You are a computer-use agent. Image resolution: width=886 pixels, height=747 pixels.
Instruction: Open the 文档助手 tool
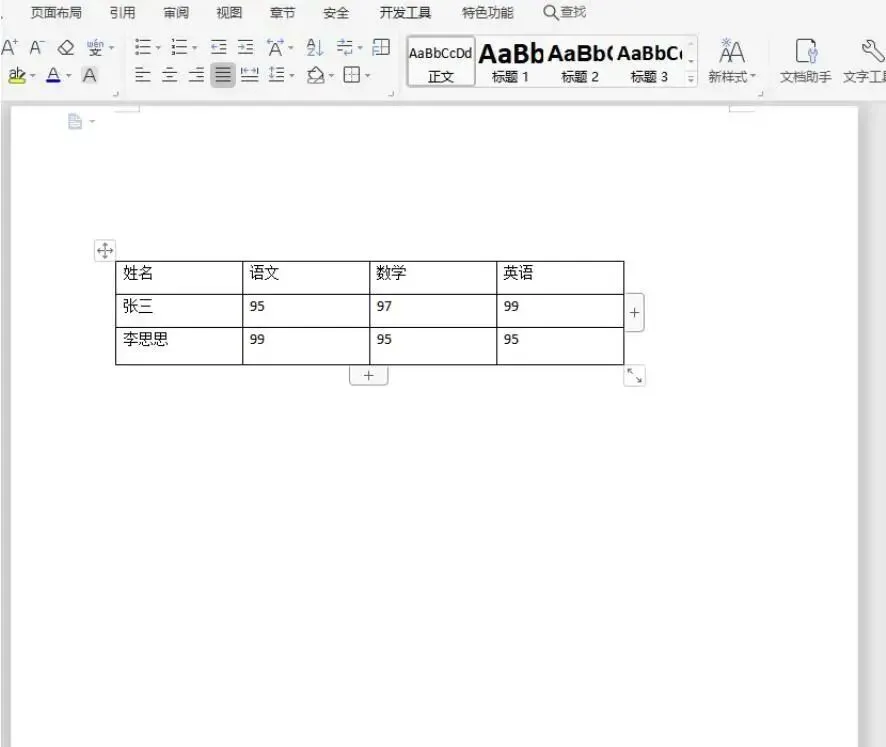806,60
